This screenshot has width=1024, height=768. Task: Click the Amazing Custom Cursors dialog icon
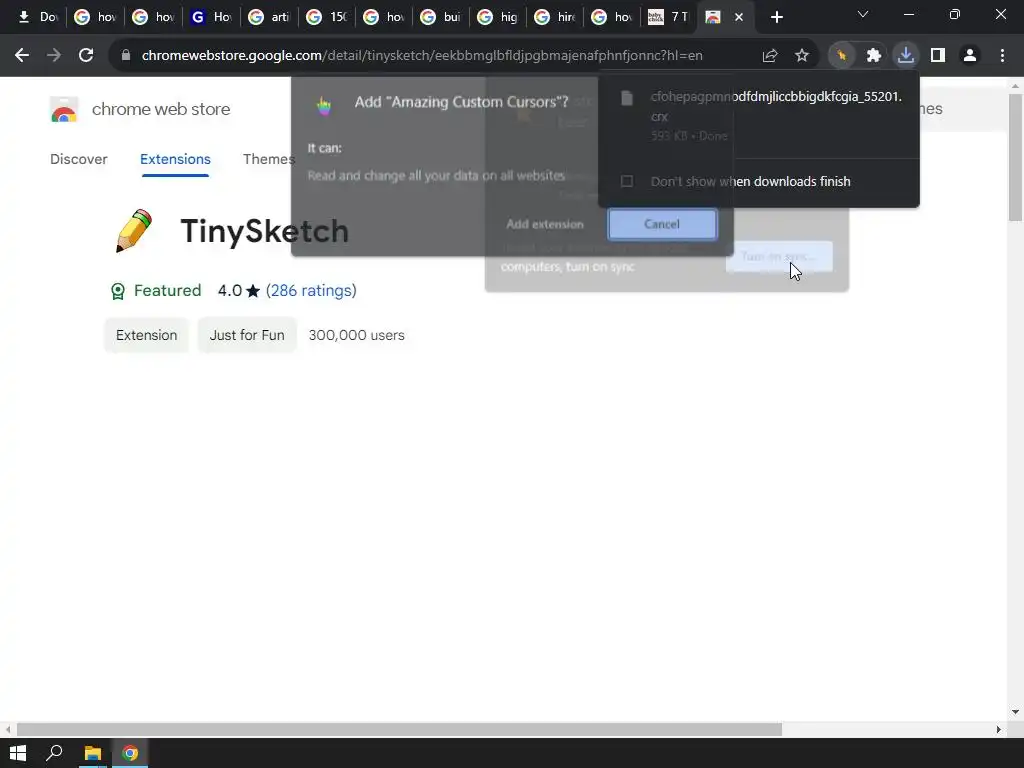(x=324, y=104)
